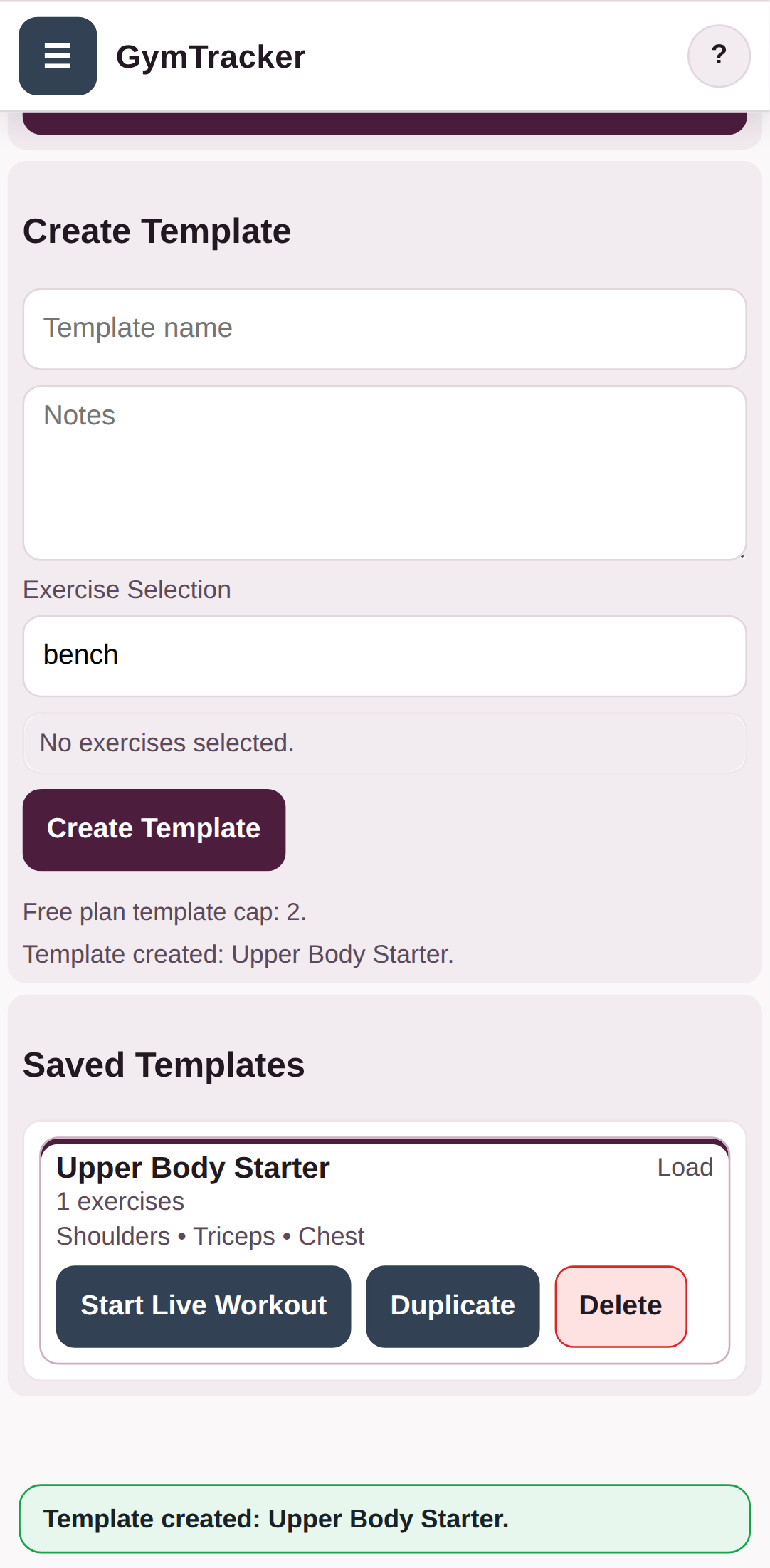
Task: Click the Load link on Upper Body Starter
Action: 685,1167
